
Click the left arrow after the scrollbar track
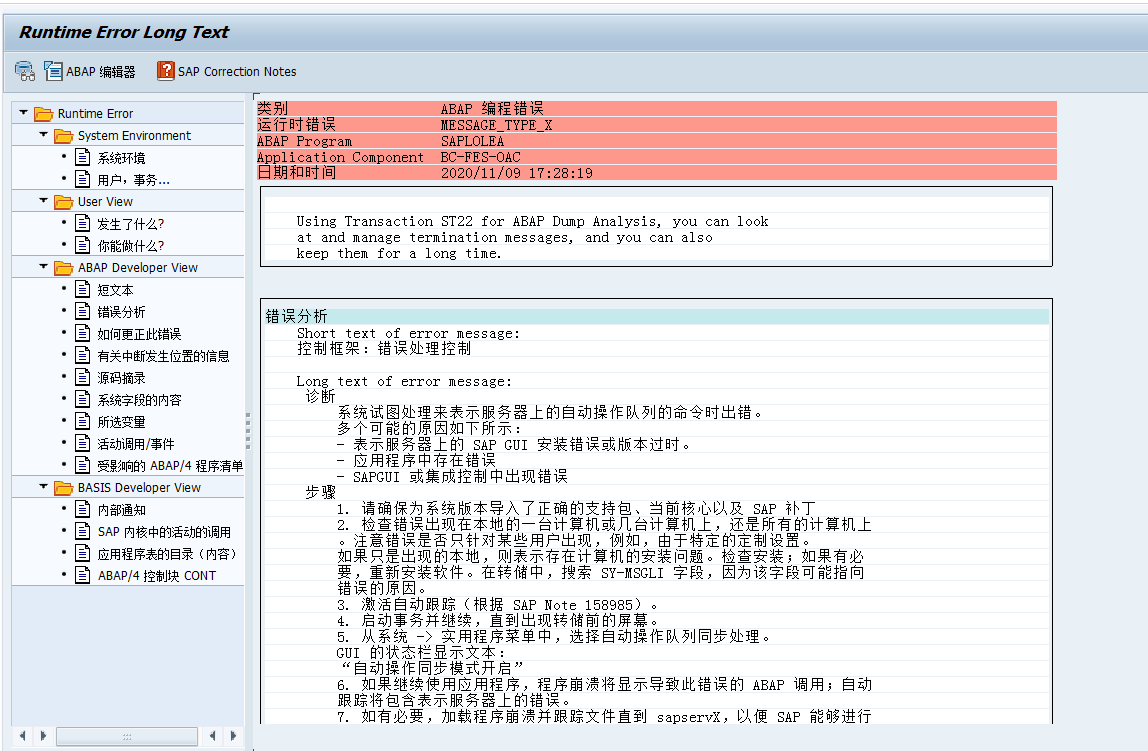coord(212,736)
